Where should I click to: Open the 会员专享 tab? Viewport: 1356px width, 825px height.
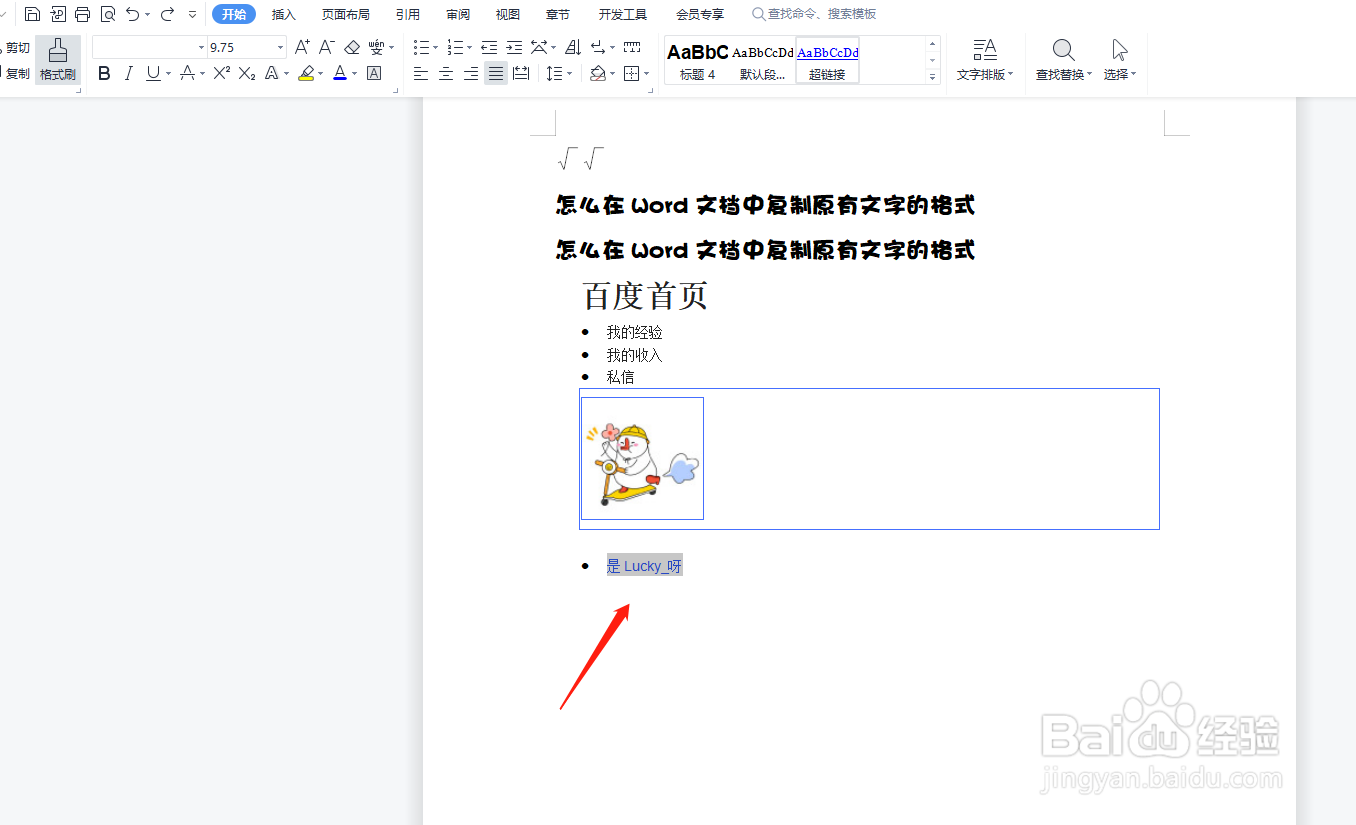pos(700,14)
